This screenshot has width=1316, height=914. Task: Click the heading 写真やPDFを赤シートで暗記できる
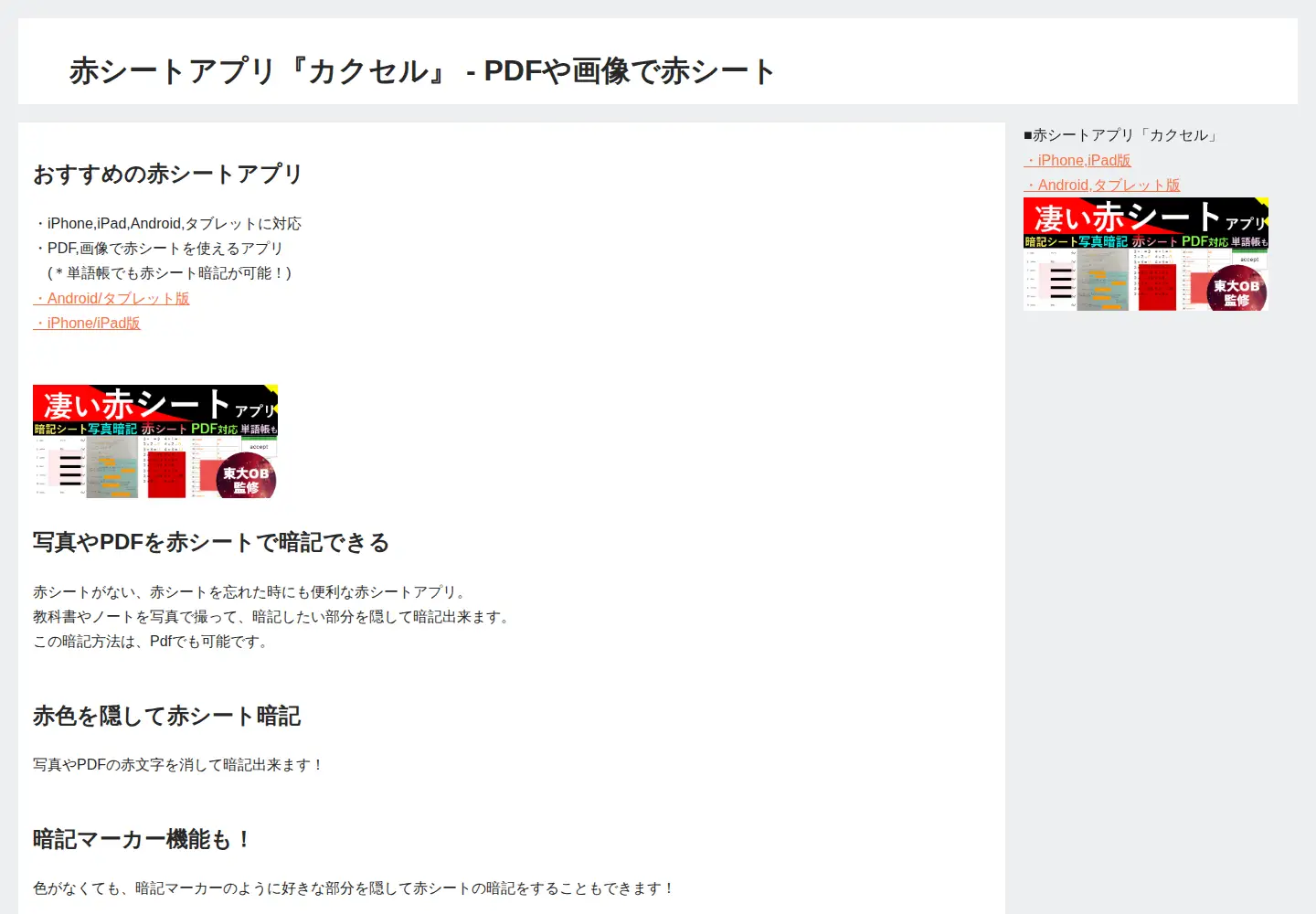click(211, 542)
